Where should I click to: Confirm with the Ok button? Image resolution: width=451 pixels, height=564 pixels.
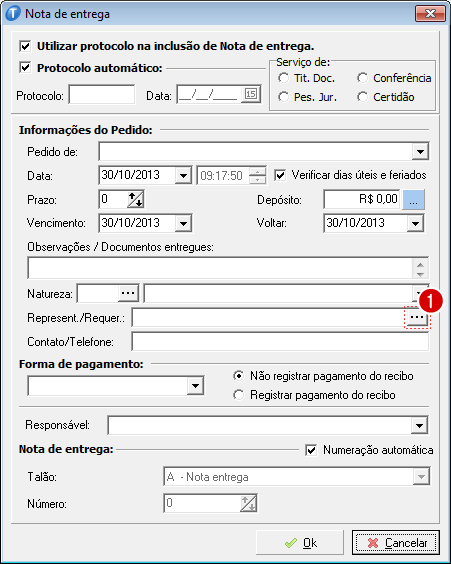(300, 543)
